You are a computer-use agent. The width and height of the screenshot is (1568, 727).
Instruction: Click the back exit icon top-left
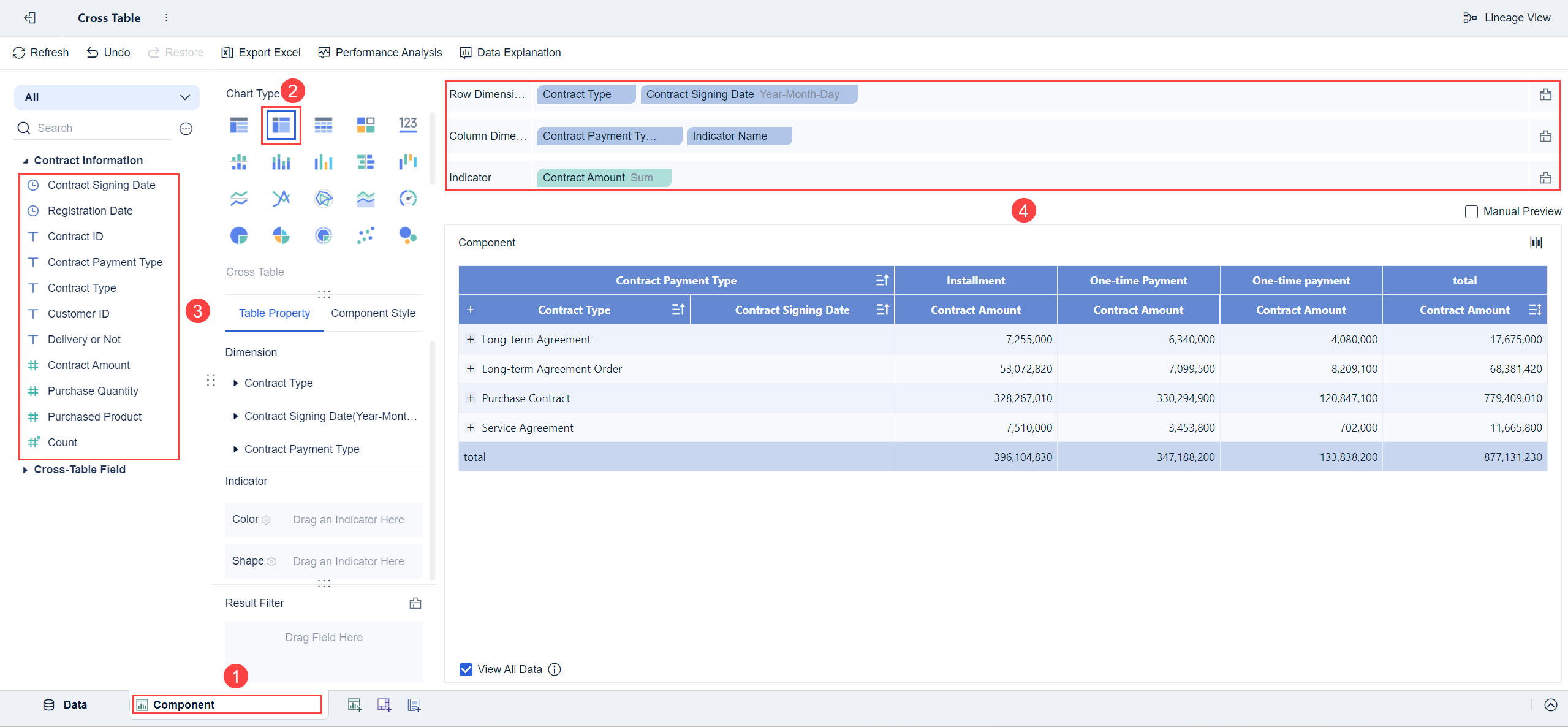(29, 18)
